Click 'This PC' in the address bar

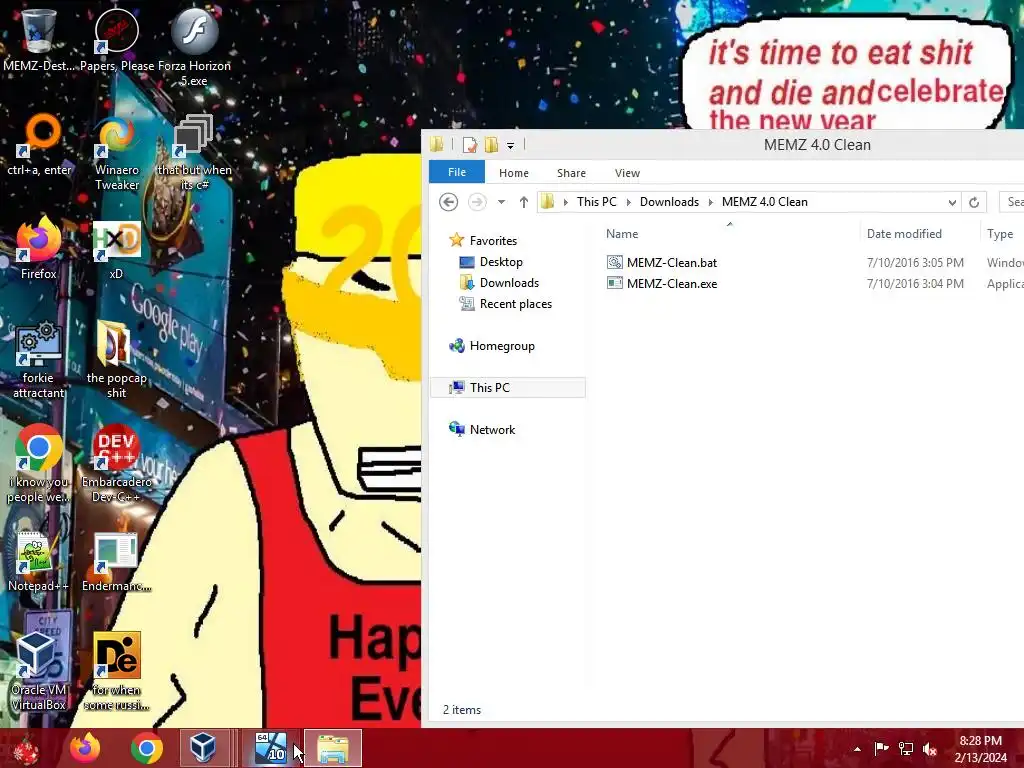pyautogui.click(x=596, y=202)
